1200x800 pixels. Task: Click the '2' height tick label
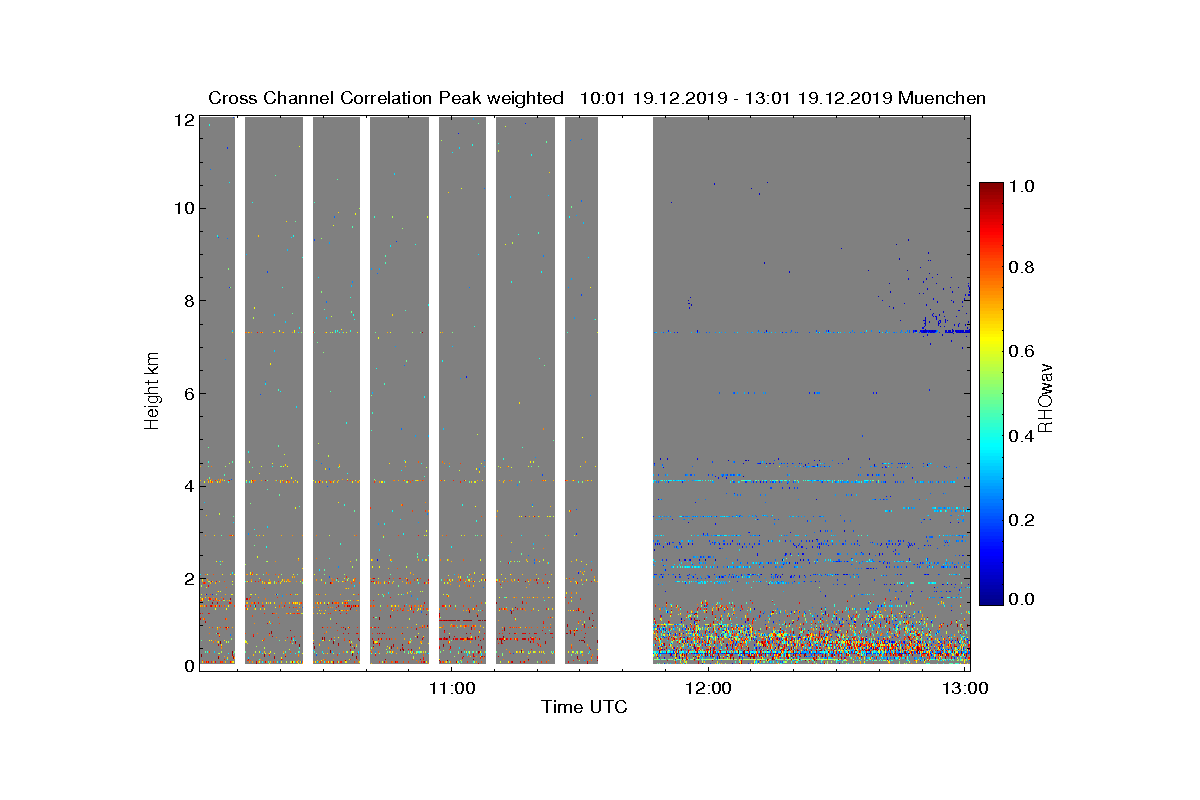(187, 578)
